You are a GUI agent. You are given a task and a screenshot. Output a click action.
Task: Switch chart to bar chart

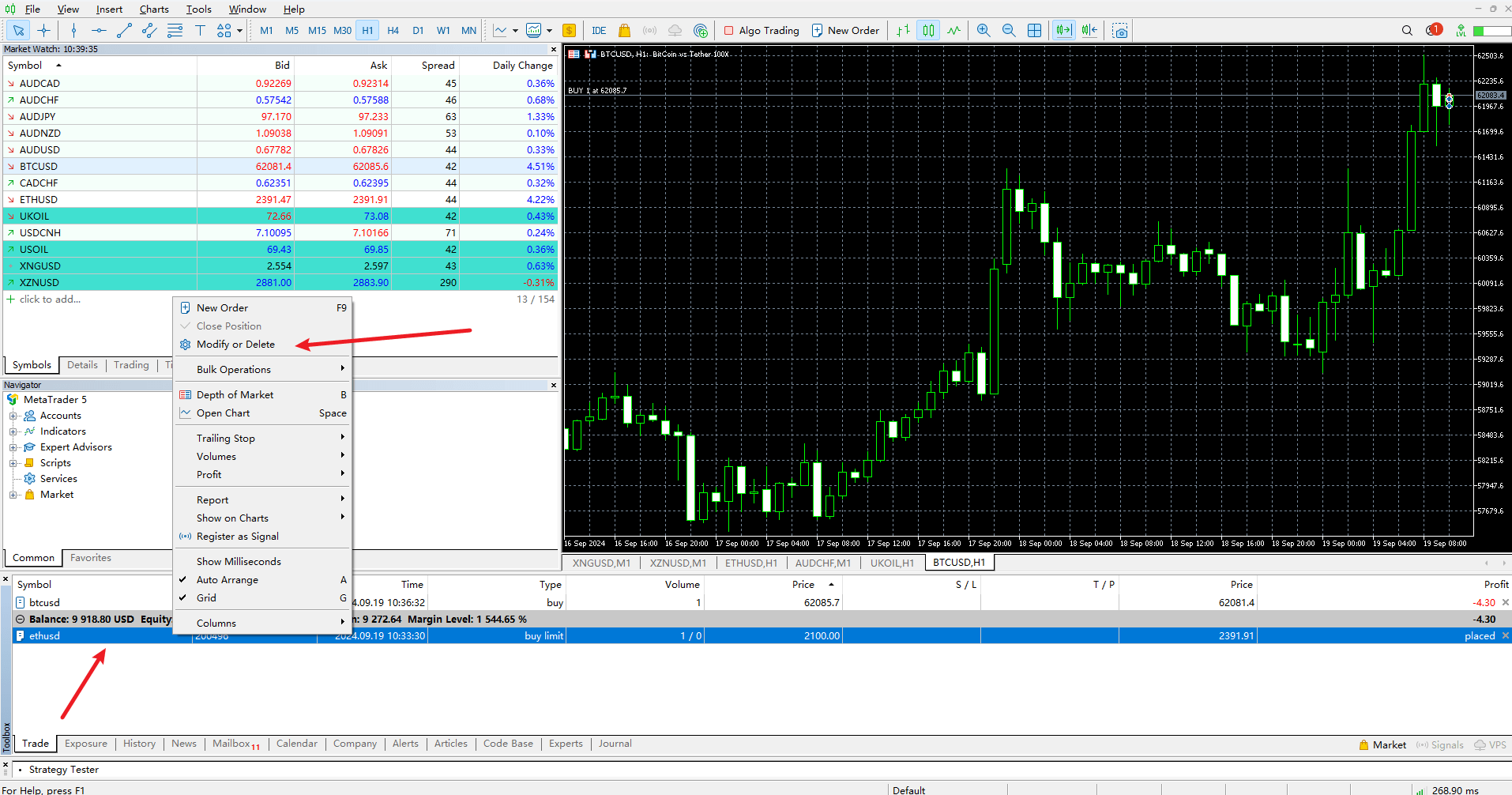click(903, 31)
